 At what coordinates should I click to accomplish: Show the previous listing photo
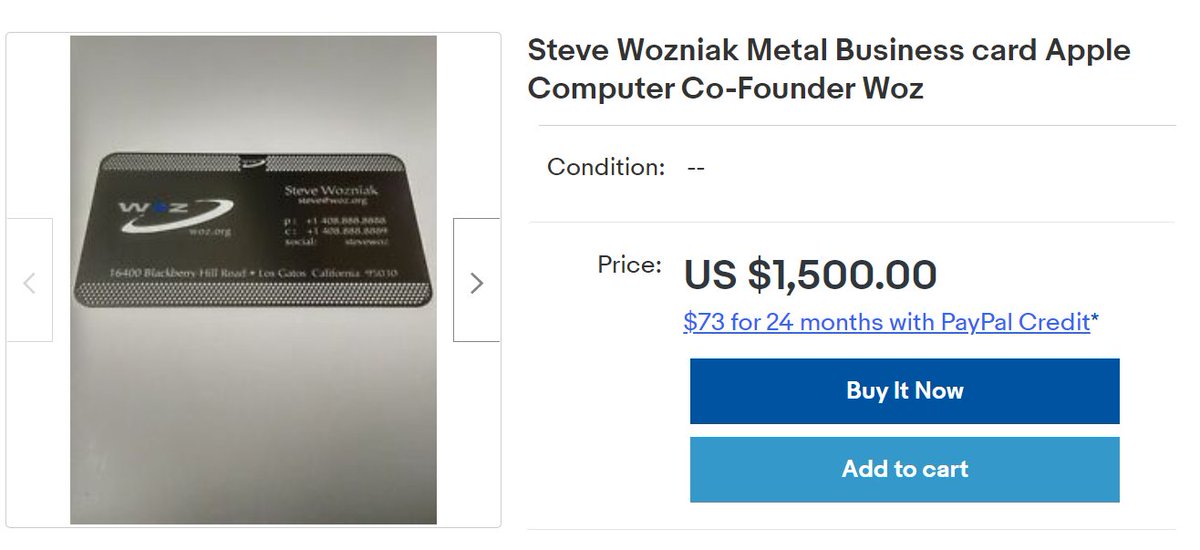[x=29, y=281]
